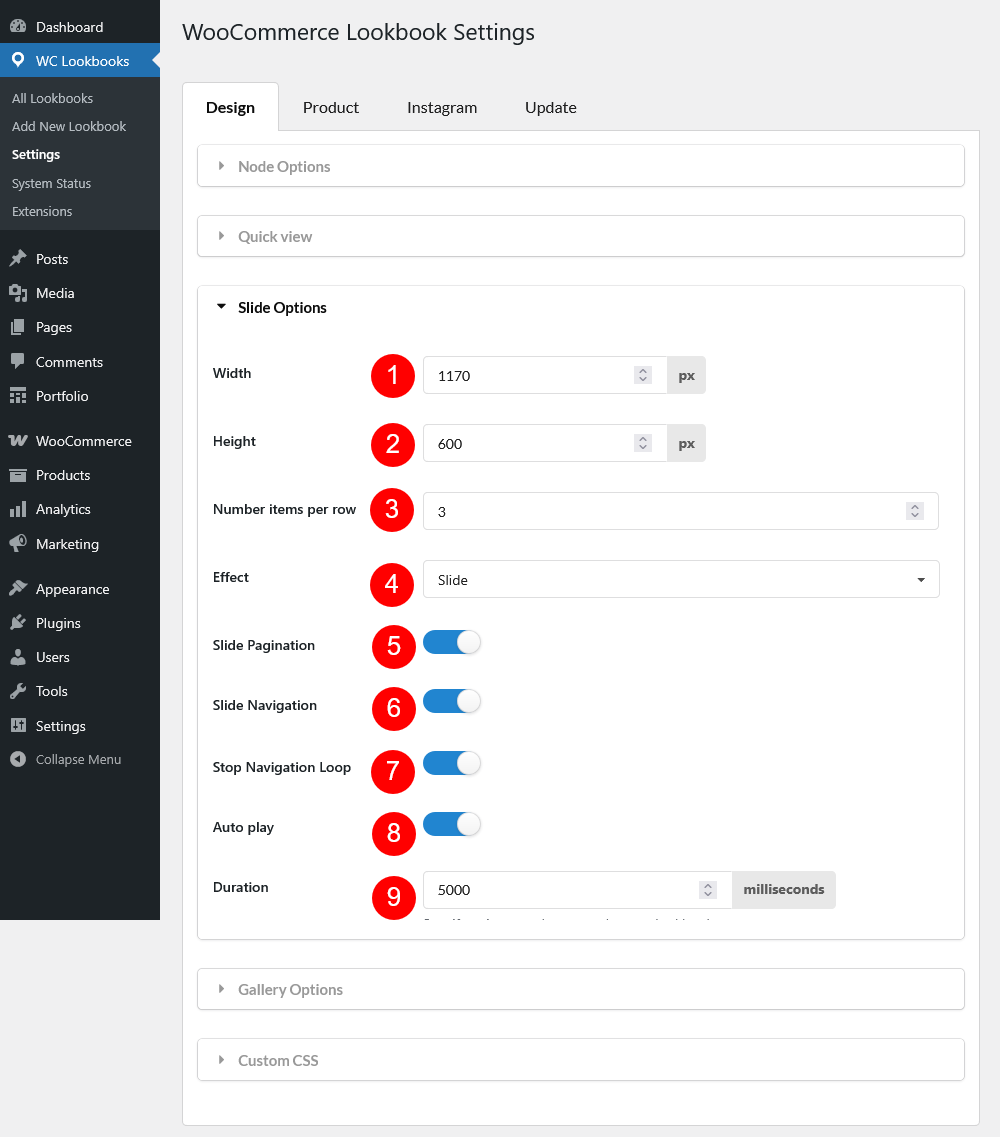Click the Width field stepper arrows
The image size is (1000, 1137).
(x=642, y=375)
